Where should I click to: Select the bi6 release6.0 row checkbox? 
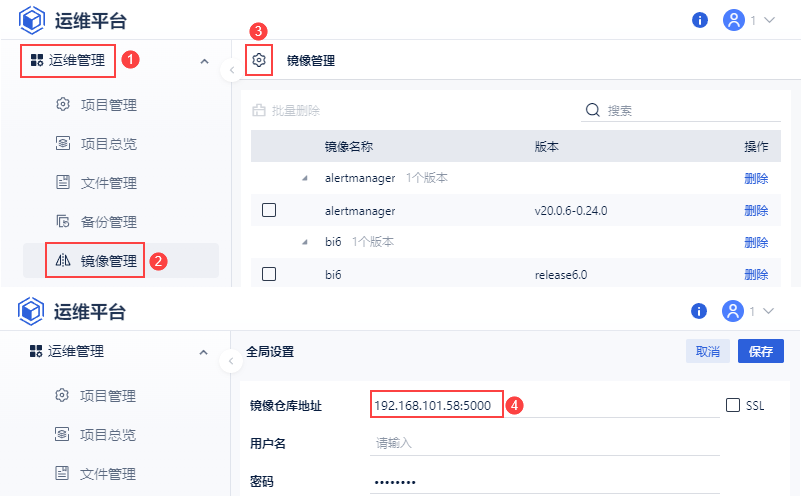click(x=268, y=274)
